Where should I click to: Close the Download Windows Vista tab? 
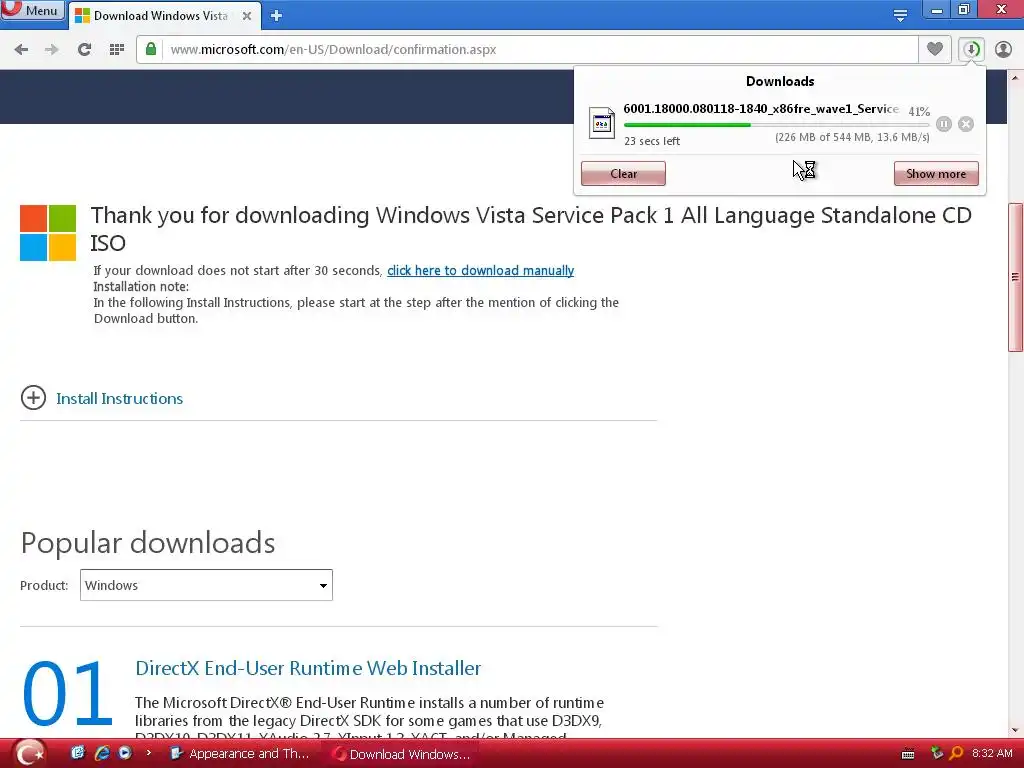pos(247,16)
